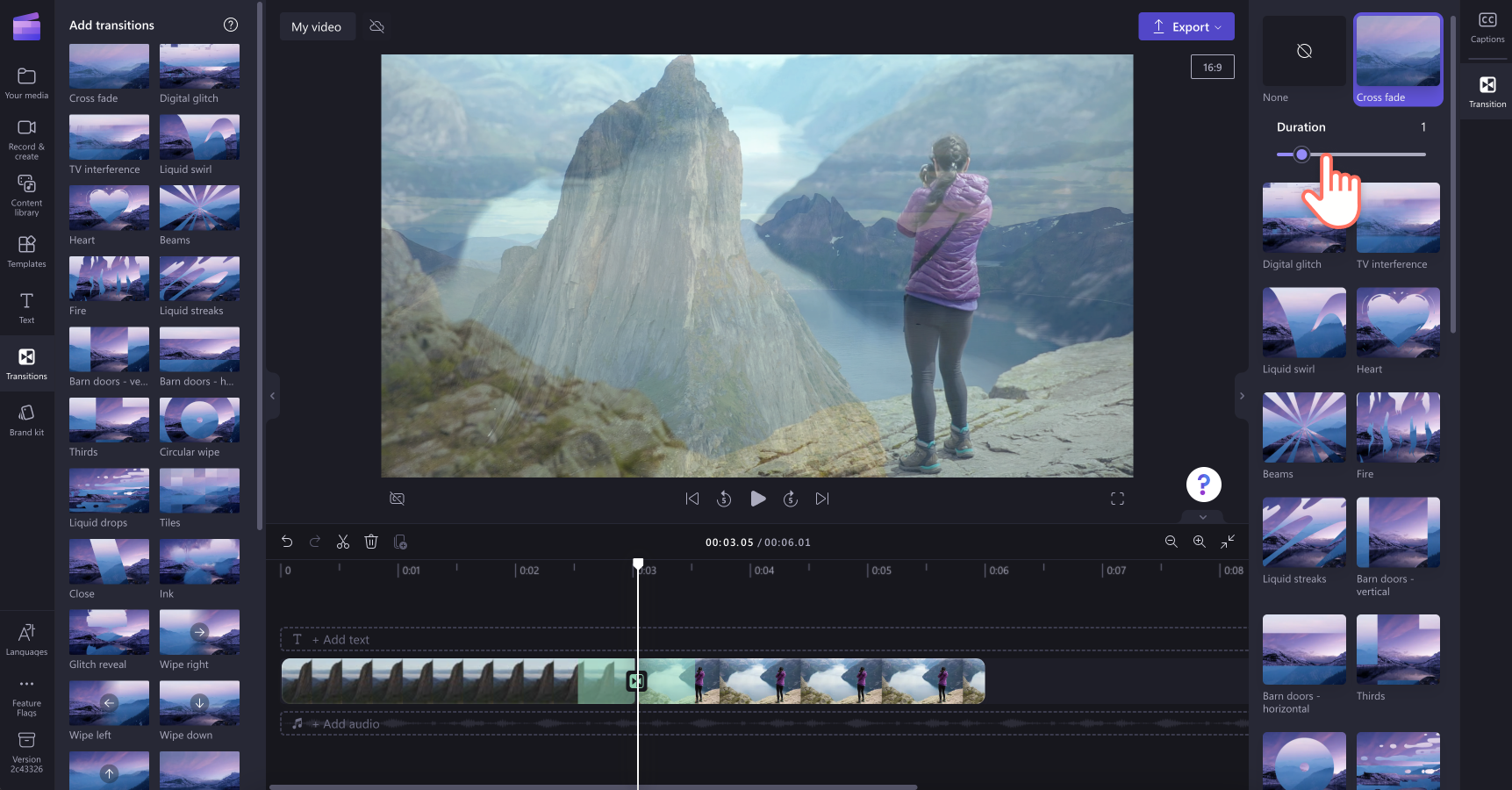Split clip with scissors tool
The width and height of the screenshot is (1512, 790).
click(x=343, y=542)
